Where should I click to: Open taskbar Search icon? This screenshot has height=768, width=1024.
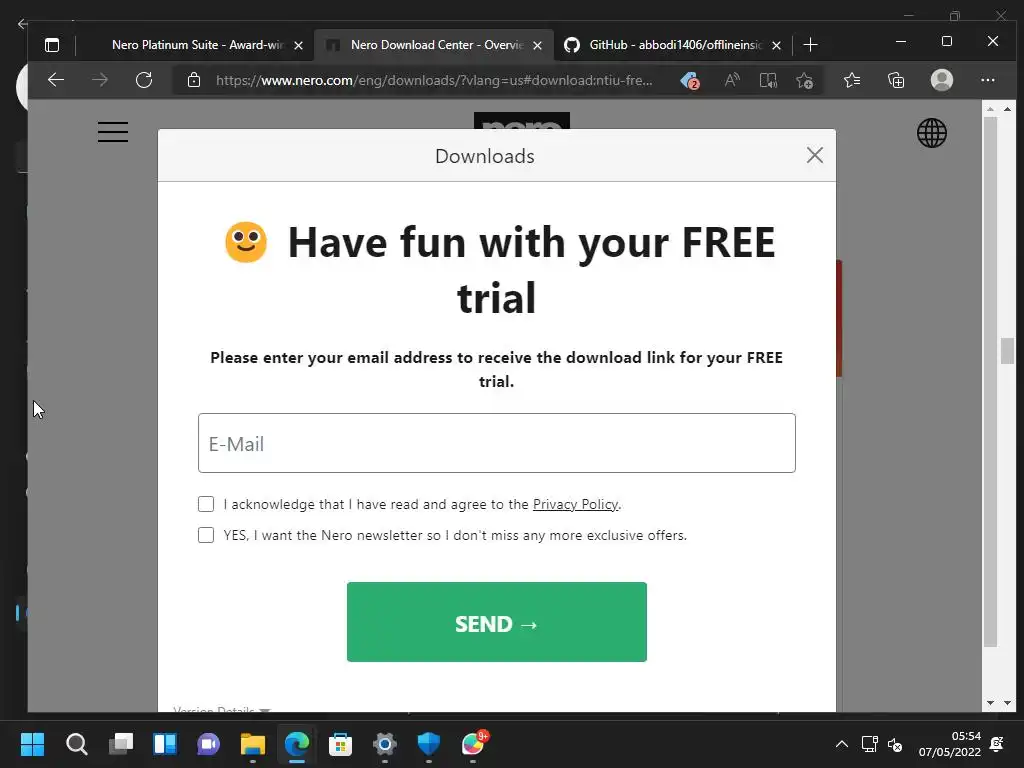(76, 744)
